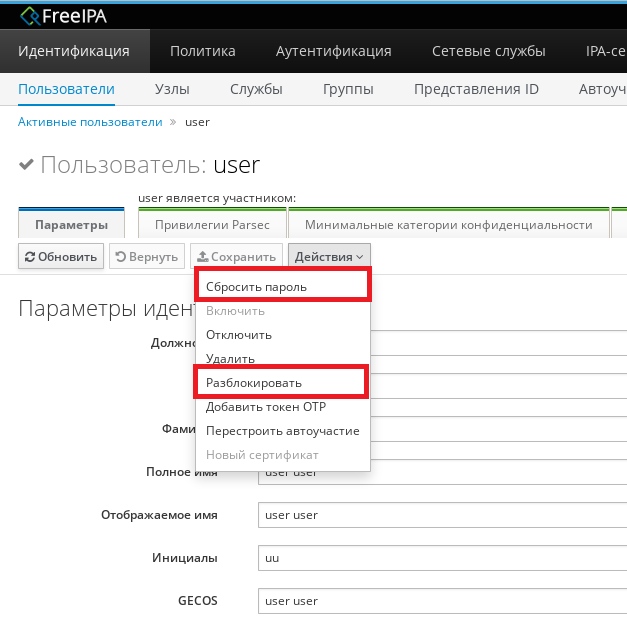Follow the Активные пользователи breadcrumb link
Image resolution: width=627 pixels, height=620 pixels.
tap(90, 122)
